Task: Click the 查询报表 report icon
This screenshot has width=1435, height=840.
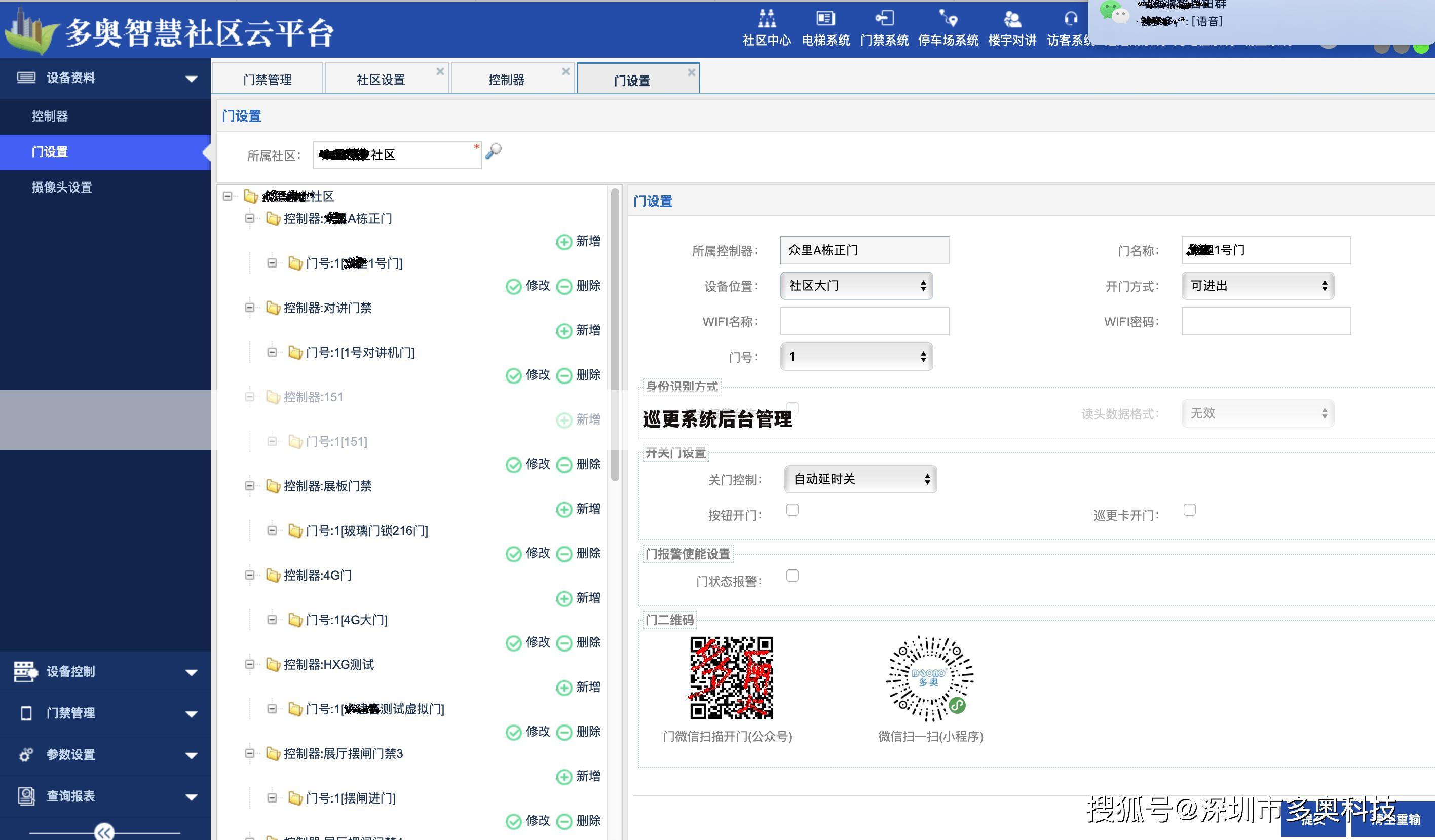Action: pyautogui.click(x=26, y=796)
